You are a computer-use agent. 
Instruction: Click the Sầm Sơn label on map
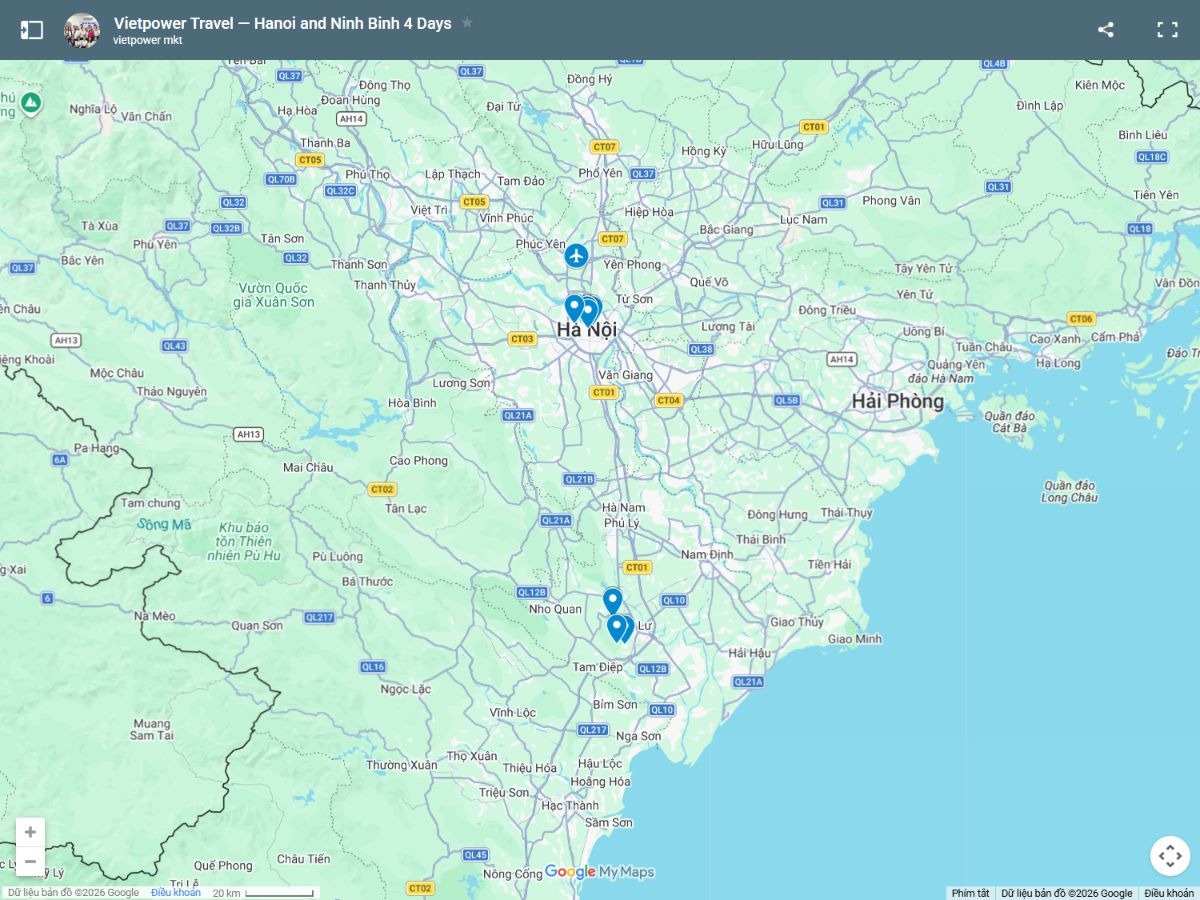609,823
